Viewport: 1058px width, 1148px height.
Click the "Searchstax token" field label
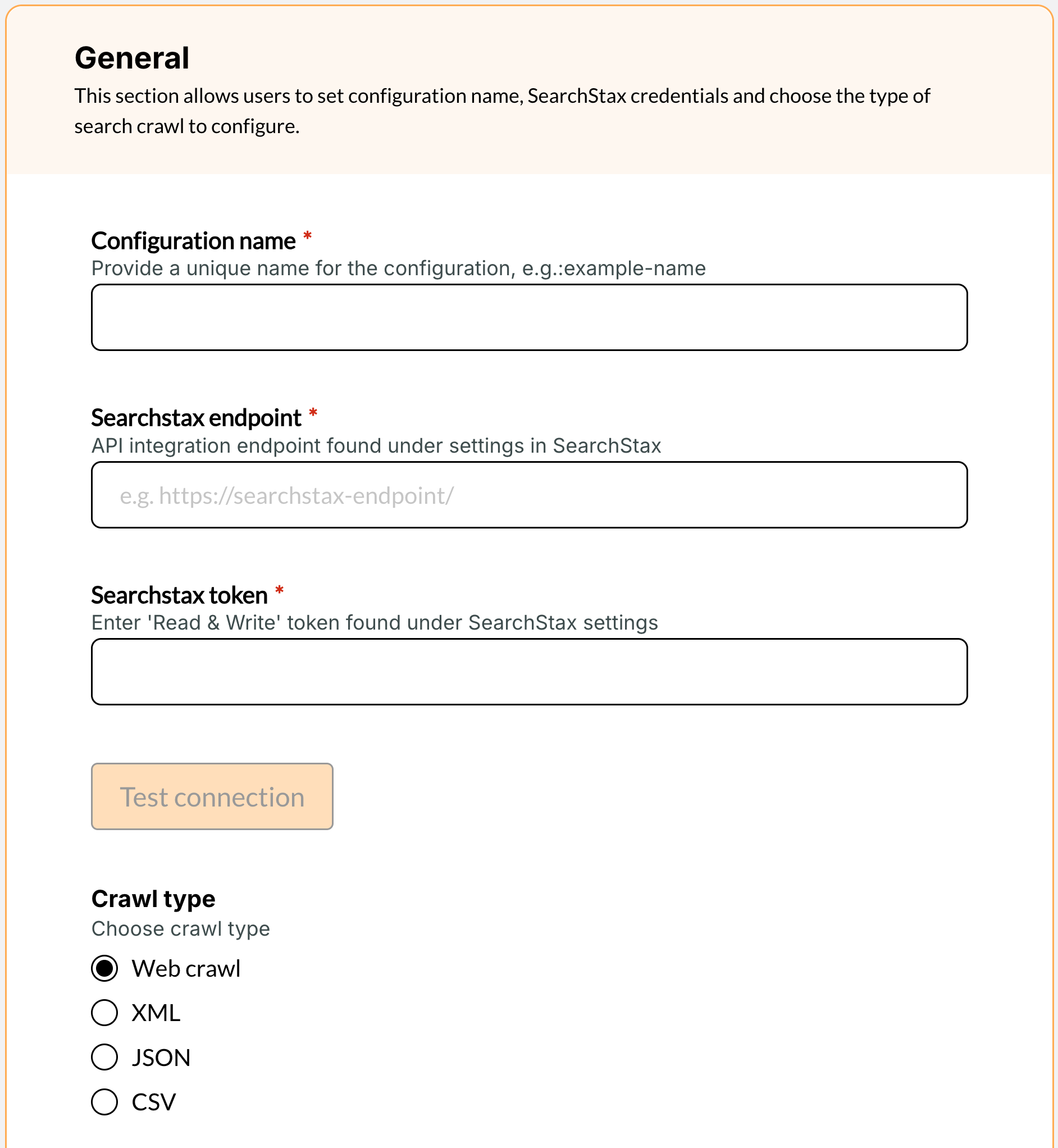pos(179,595)
